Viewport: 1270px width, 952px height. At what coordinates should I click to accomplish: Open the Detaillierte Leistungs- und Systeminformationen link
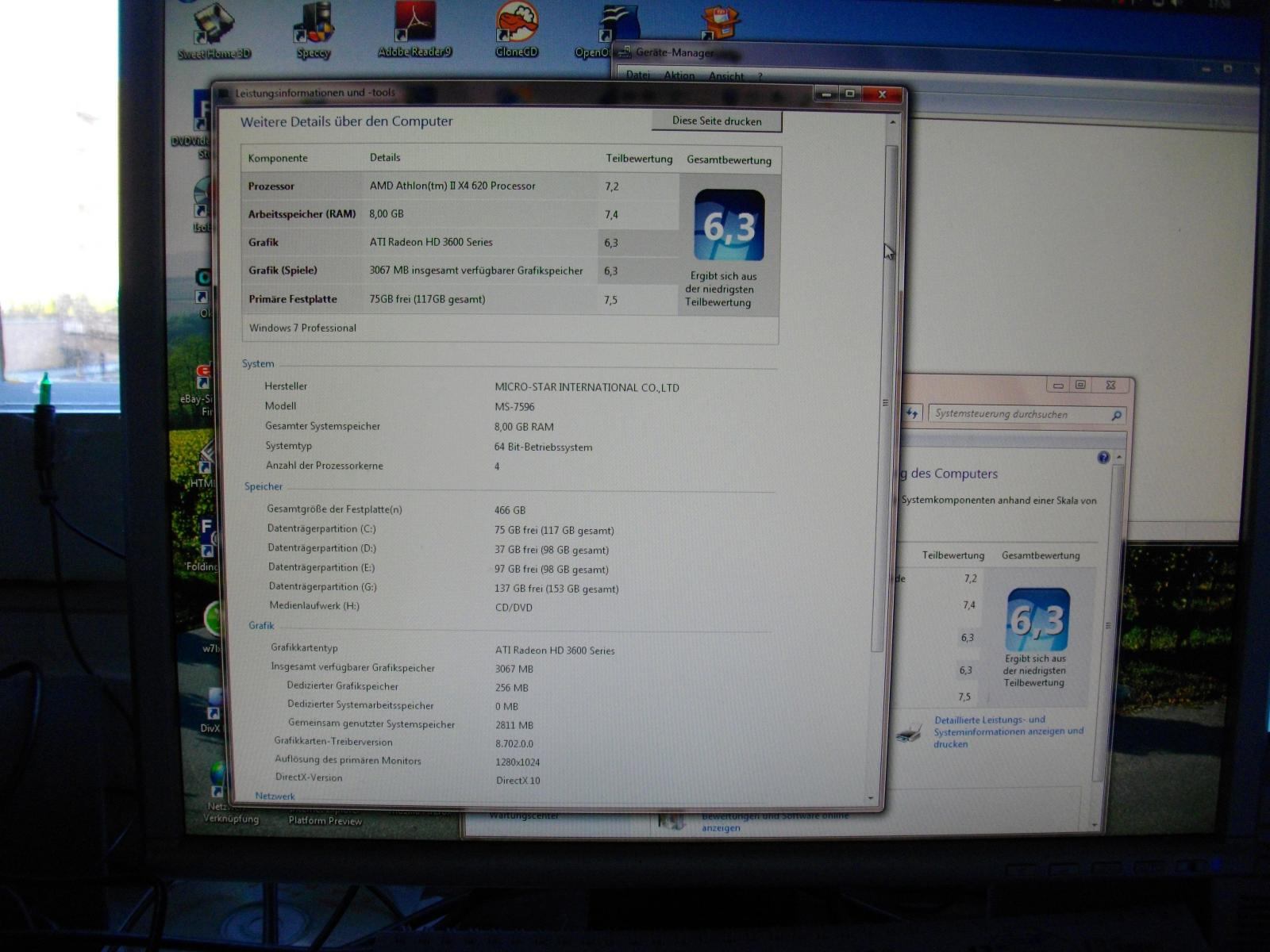click(1008, 731)
